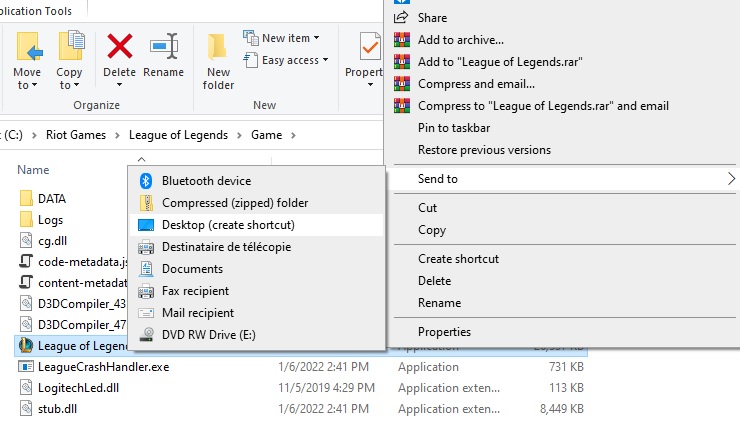Choose Desktop (create shortcut) option

(256, 225)
